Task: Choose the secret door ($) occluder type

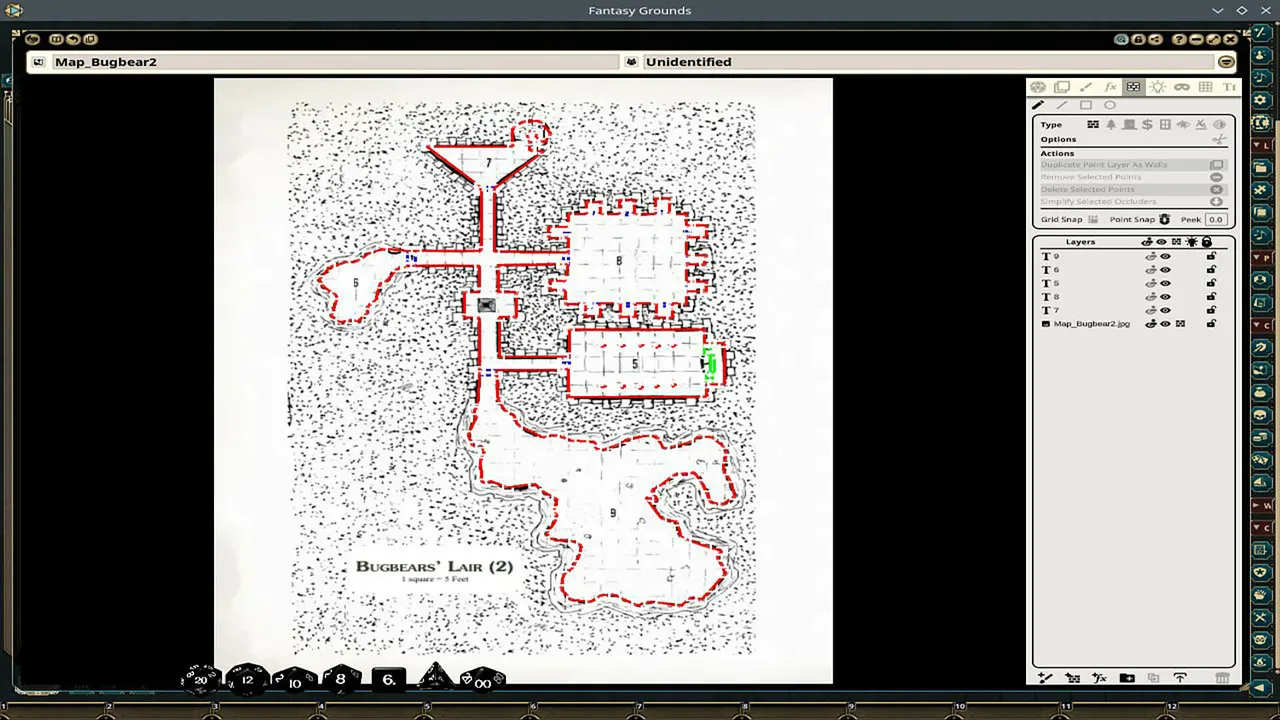Action: 1147,125
